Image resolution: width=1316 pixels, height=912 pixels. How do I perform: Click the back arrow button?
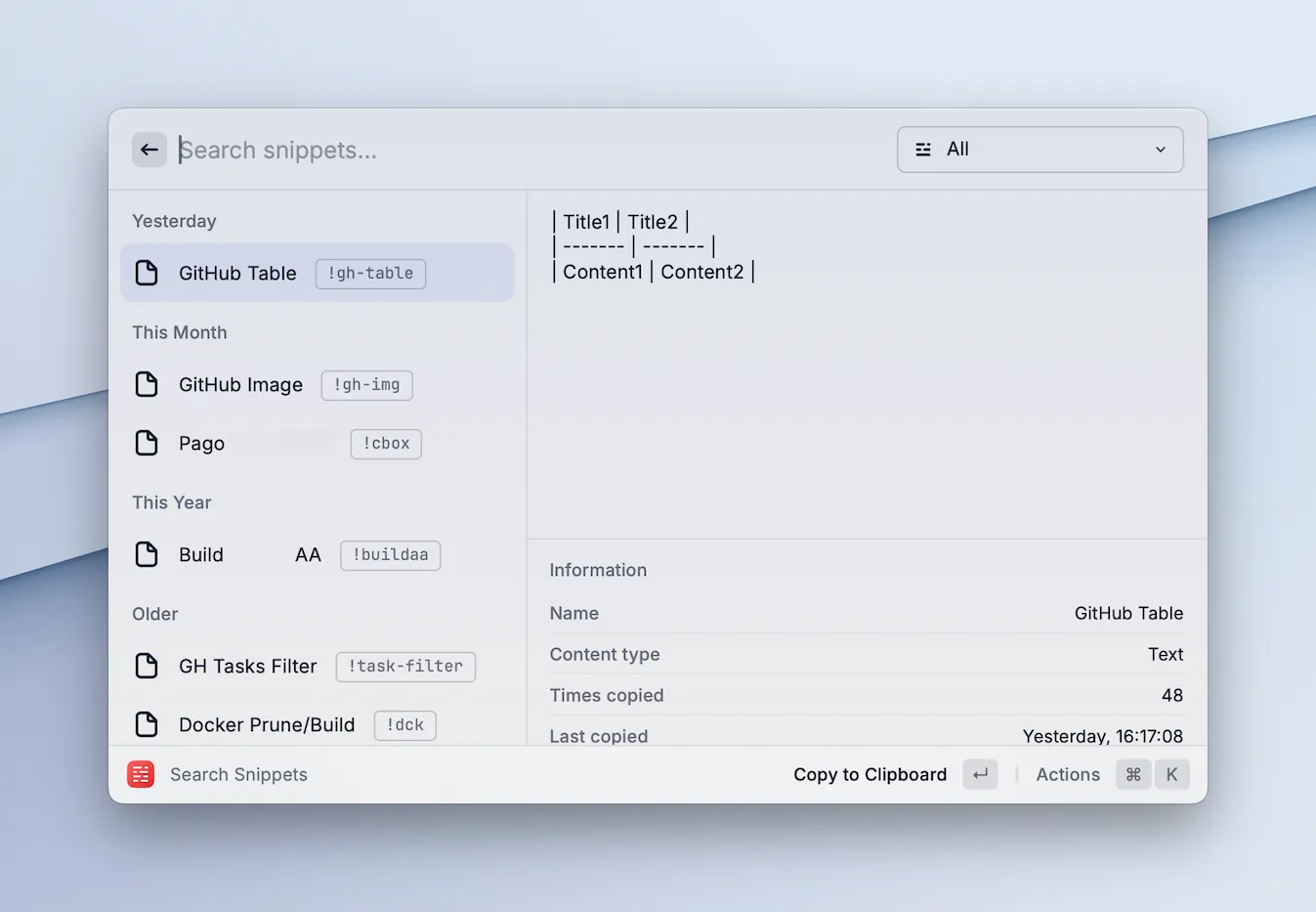tap(149, 150)
